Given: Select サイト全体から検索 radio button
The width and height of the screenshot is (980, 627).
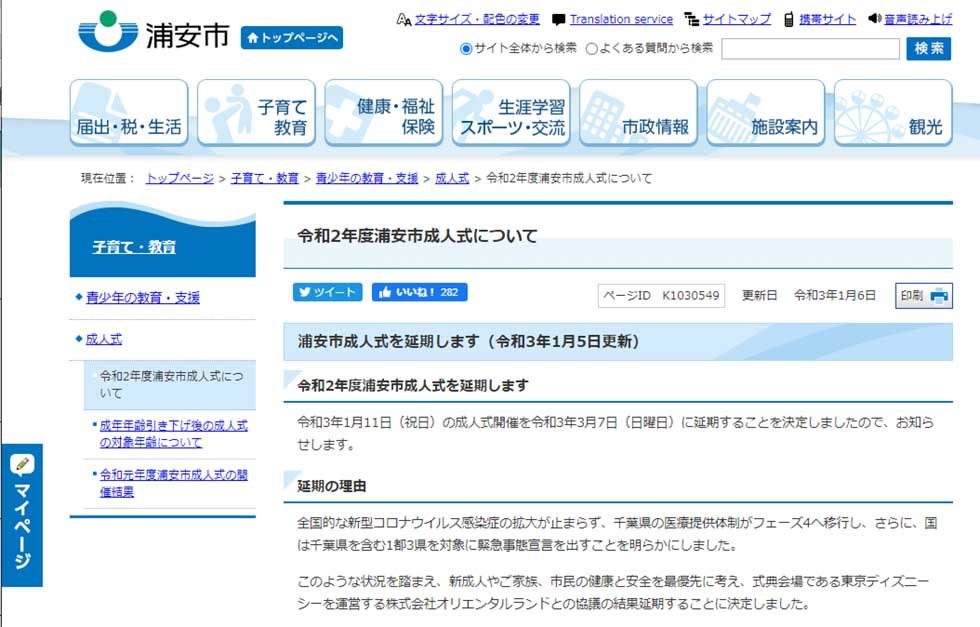Looking at the screenshot, I should tap(466, 49).
